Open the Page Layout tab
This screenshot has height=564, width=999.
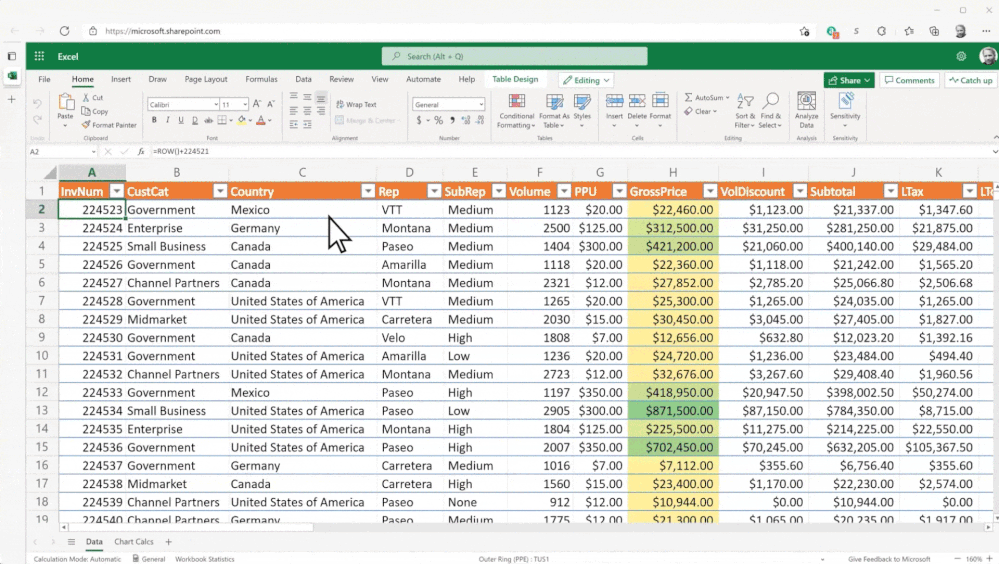[206, 79]
